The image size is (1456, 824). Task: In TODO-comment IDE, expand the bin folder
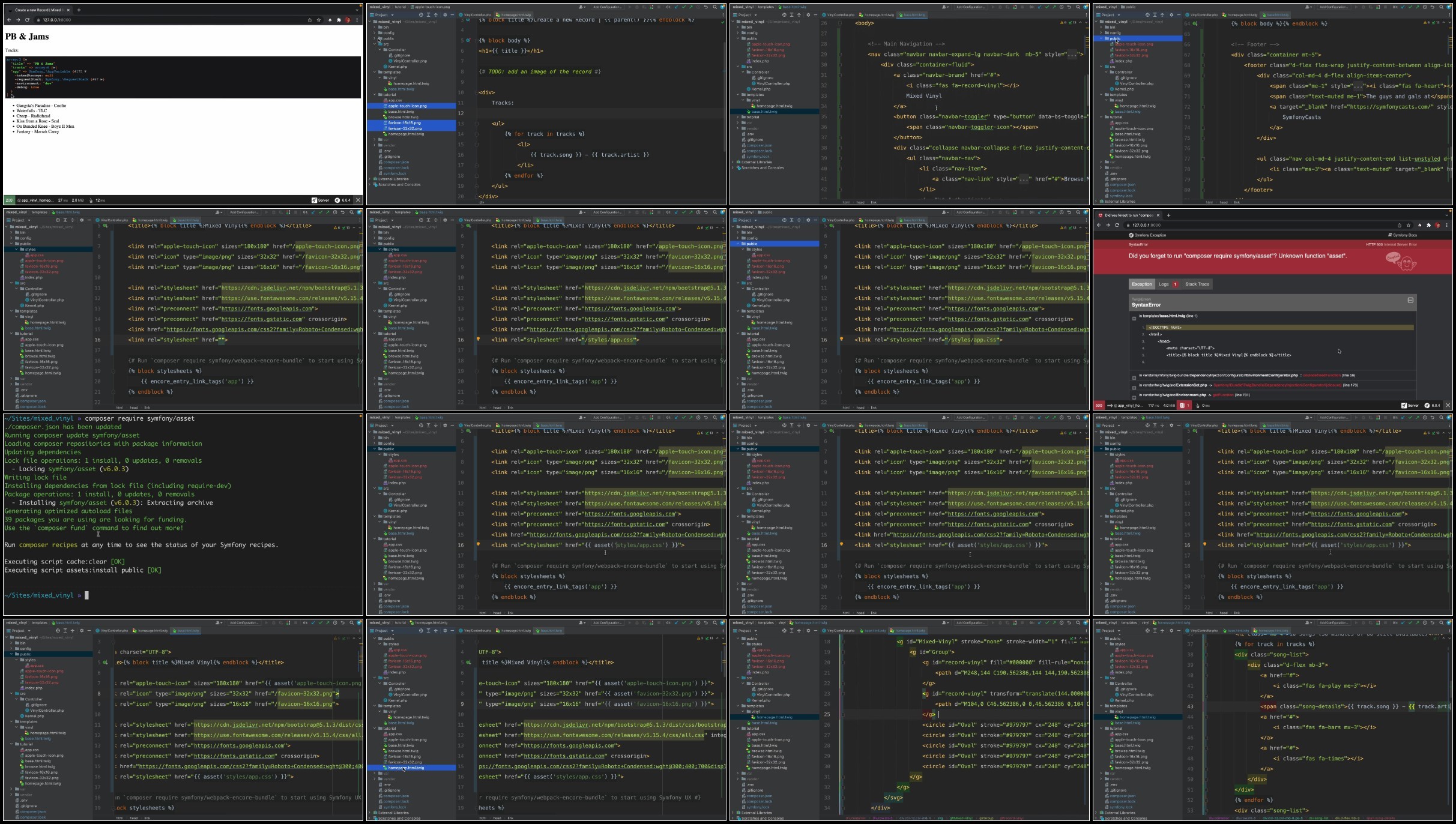click(x=375, y=27)
